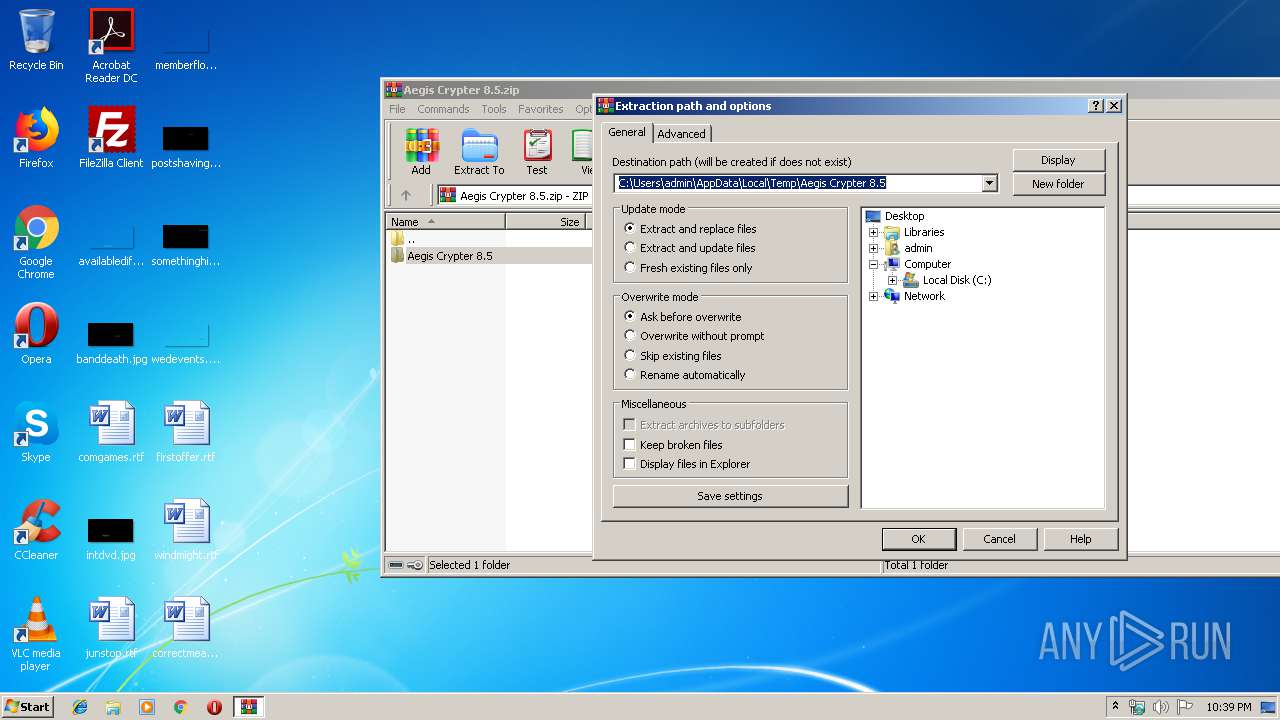
Task: Click the Size column header
Action: point(548,222)
